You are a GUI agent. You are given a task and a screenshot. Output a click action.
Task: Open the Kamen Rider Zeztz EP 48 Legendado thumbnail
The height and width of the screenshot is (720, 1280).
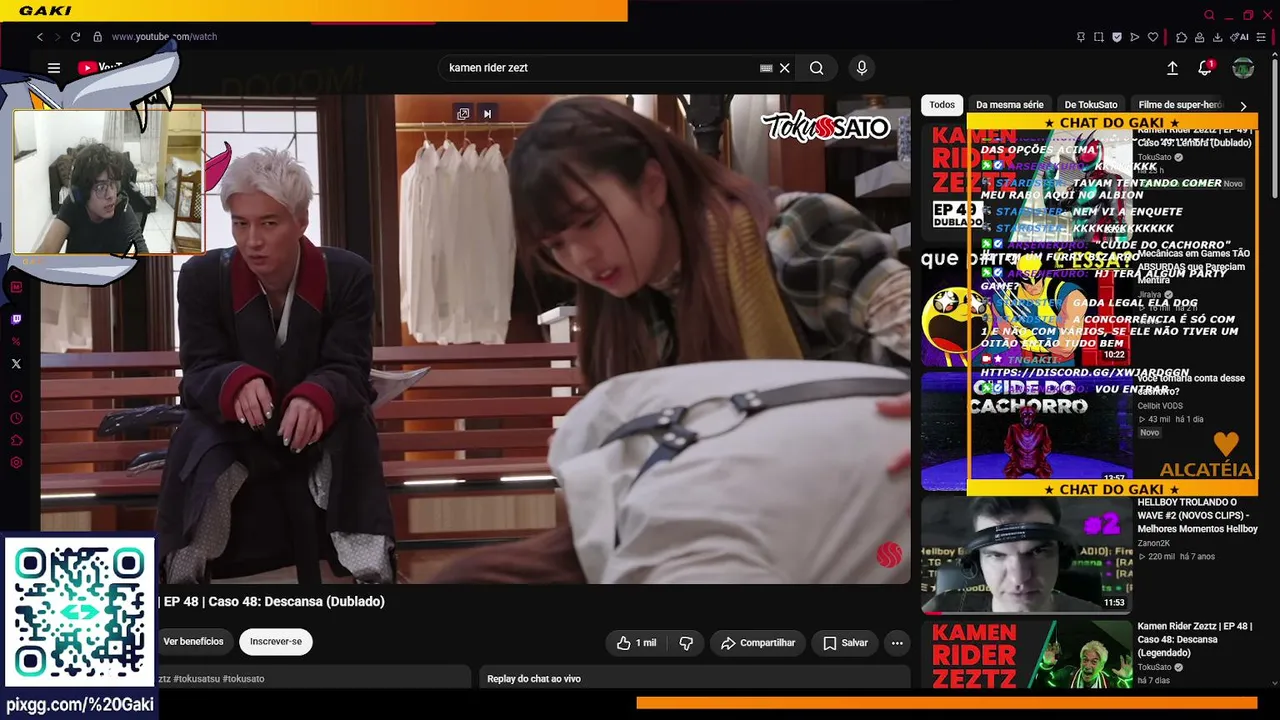point(1026,655)
